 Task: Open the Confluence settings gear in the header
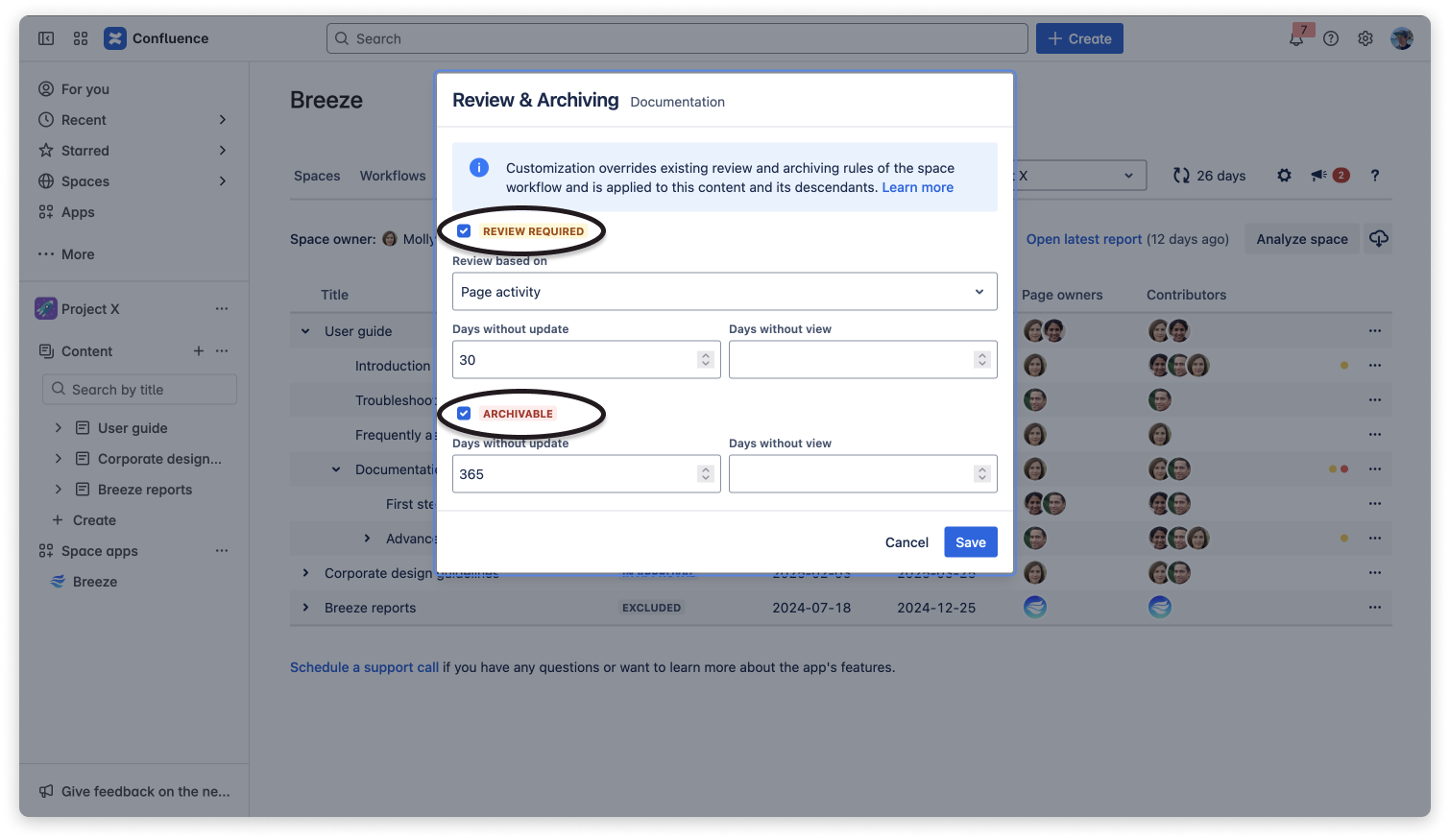tap(1365, 38)
